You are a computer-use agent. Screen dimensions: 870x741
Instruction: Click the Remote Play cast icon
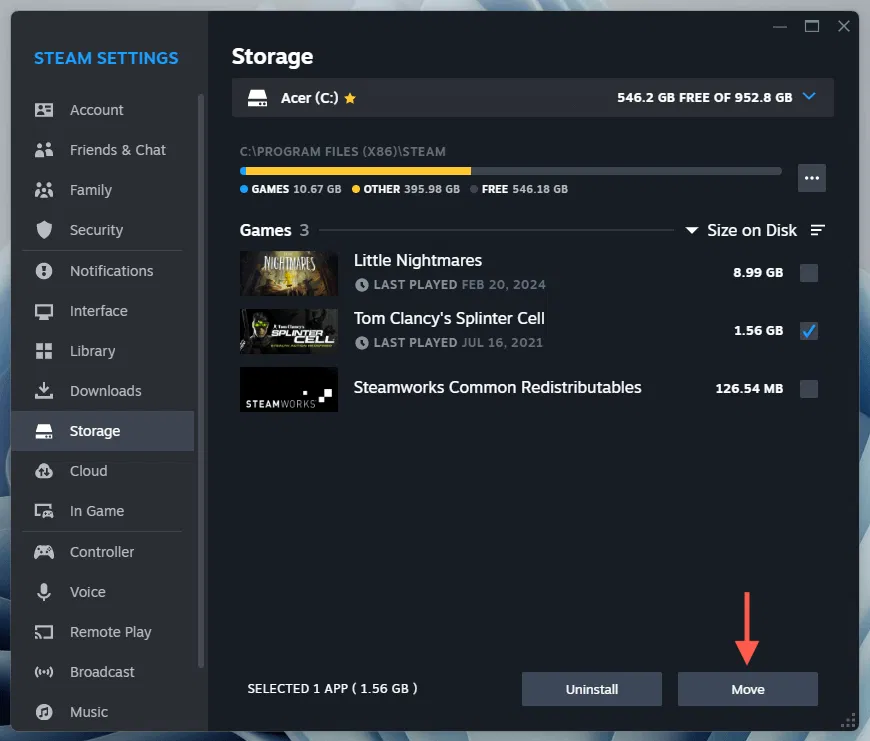point(44,632)
